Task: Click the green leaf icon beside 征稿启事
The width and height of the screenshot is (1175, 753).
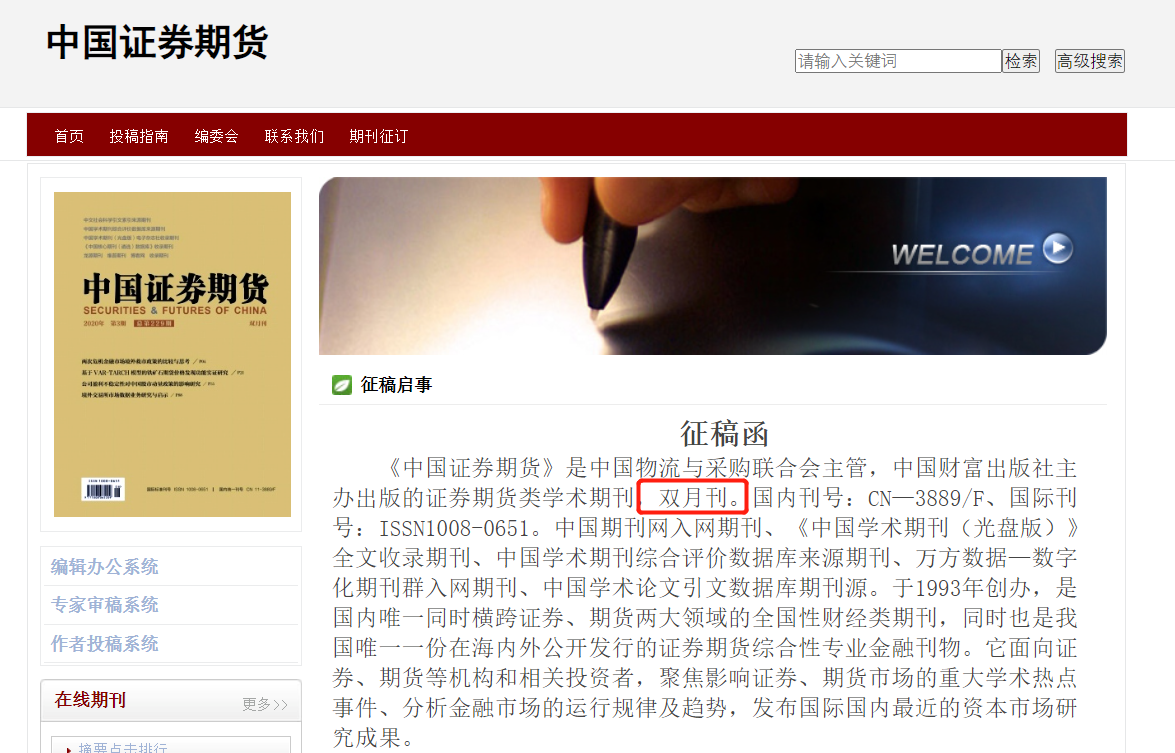Action: point(342,385)
